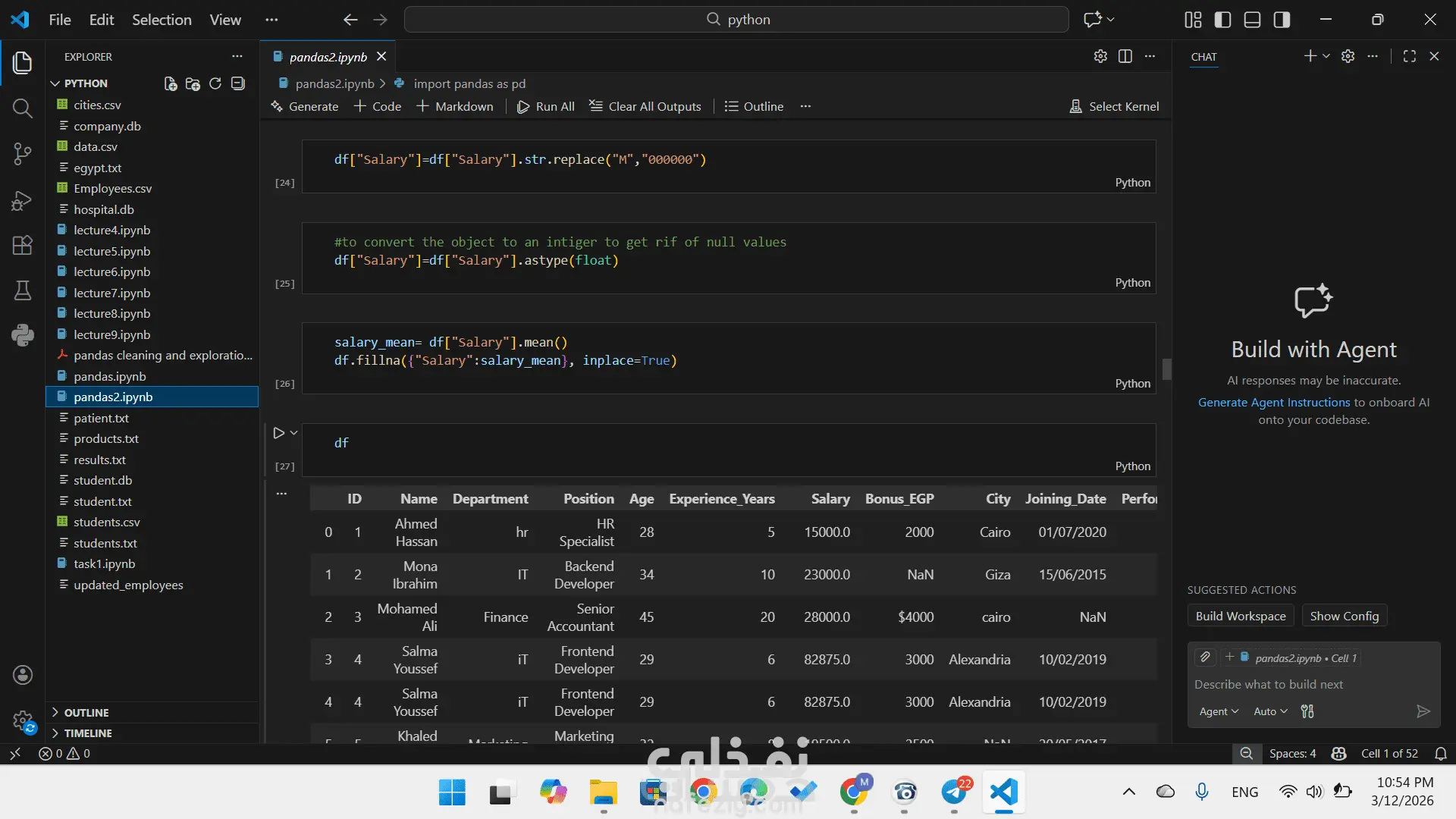The image size is (1456, 819).
Task: Click New File icon in Explorer
Action: coord(171,83)
